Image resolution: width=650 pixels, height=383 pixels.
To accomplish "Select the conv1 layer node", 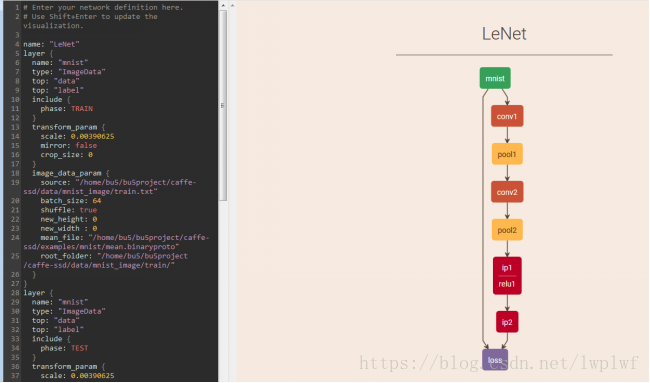I will click(507, 116).
